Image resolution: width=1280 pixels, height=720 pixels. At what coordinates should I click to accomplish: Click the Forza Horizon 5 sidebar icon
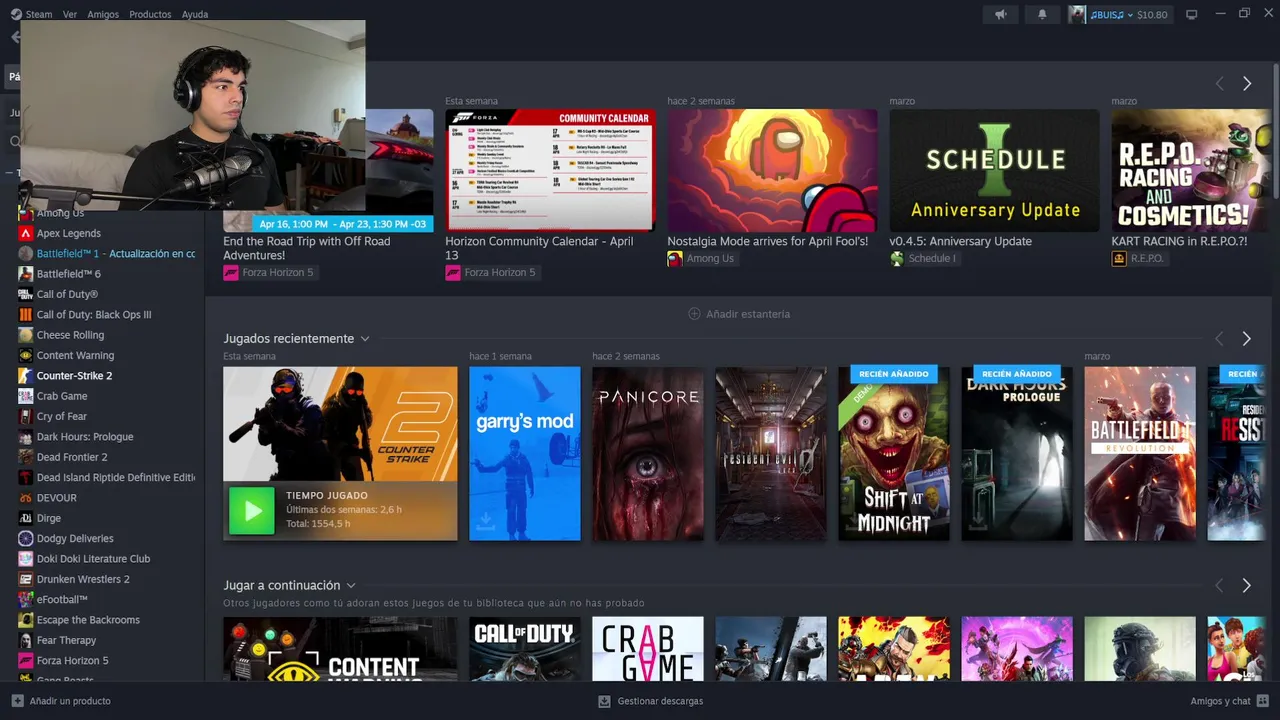[26, 660]
